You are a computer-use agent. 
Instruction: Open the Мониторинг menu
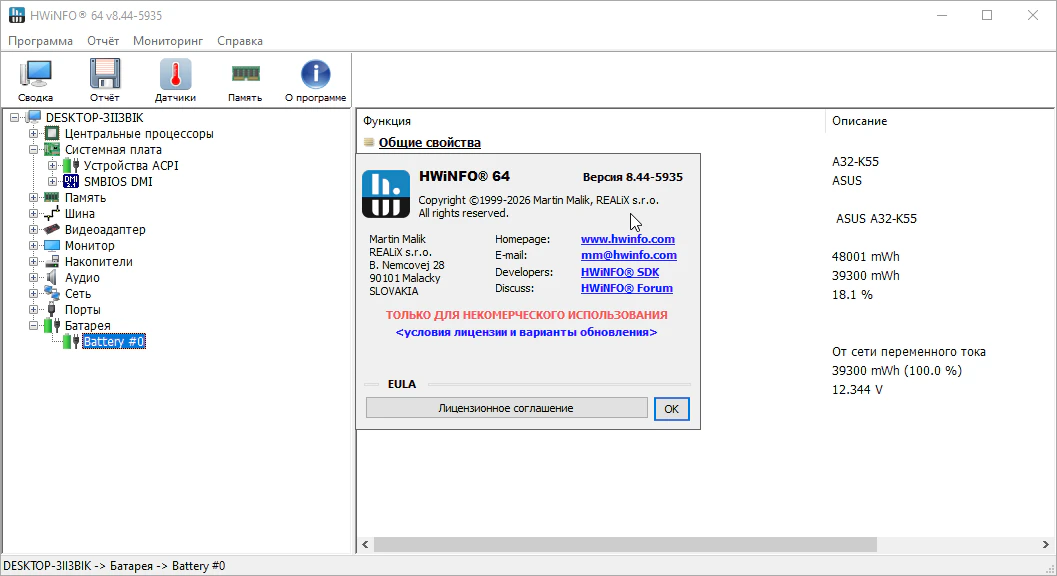coord(168,41)
